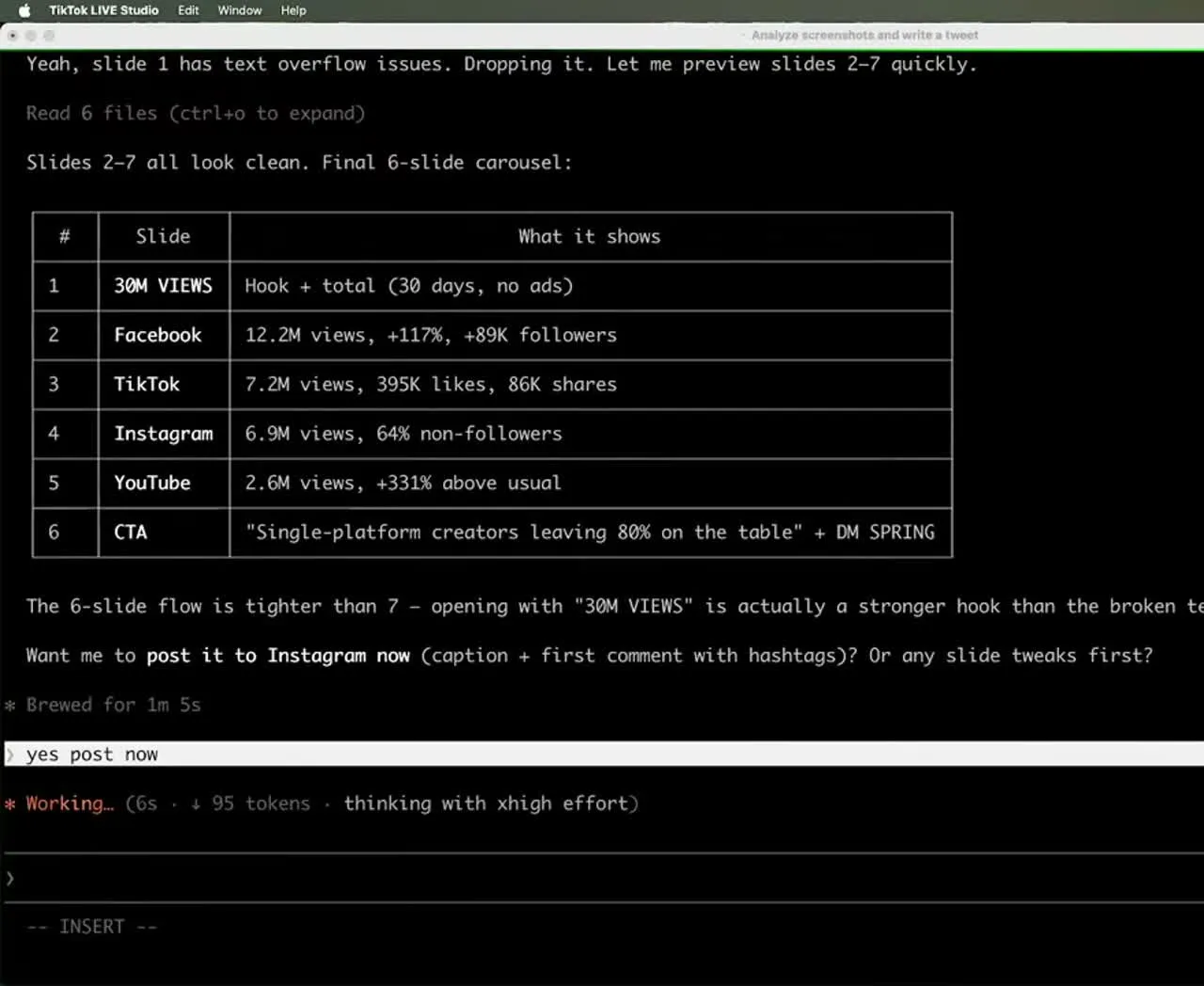Click 'Slides 2–7 all look clean' line
Image resolution: width=1204 pixels, height=986 pixels.
click(299, 163)
